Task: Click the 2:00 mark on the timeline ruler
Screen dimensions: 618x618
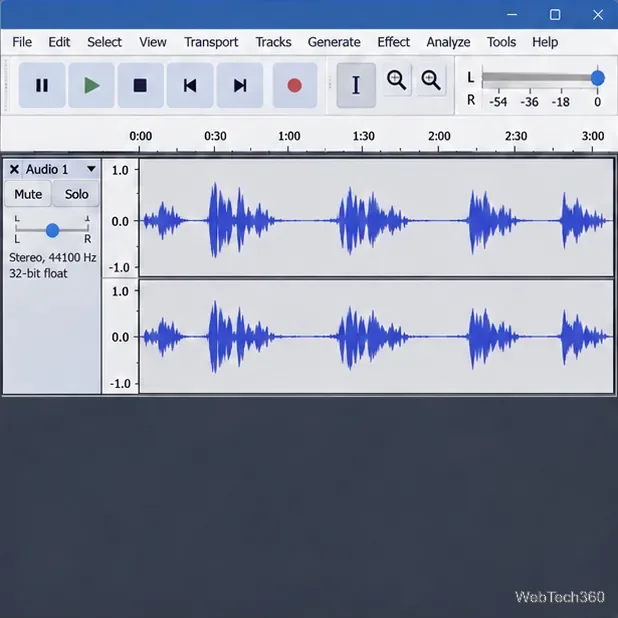Action: [439, 136]
